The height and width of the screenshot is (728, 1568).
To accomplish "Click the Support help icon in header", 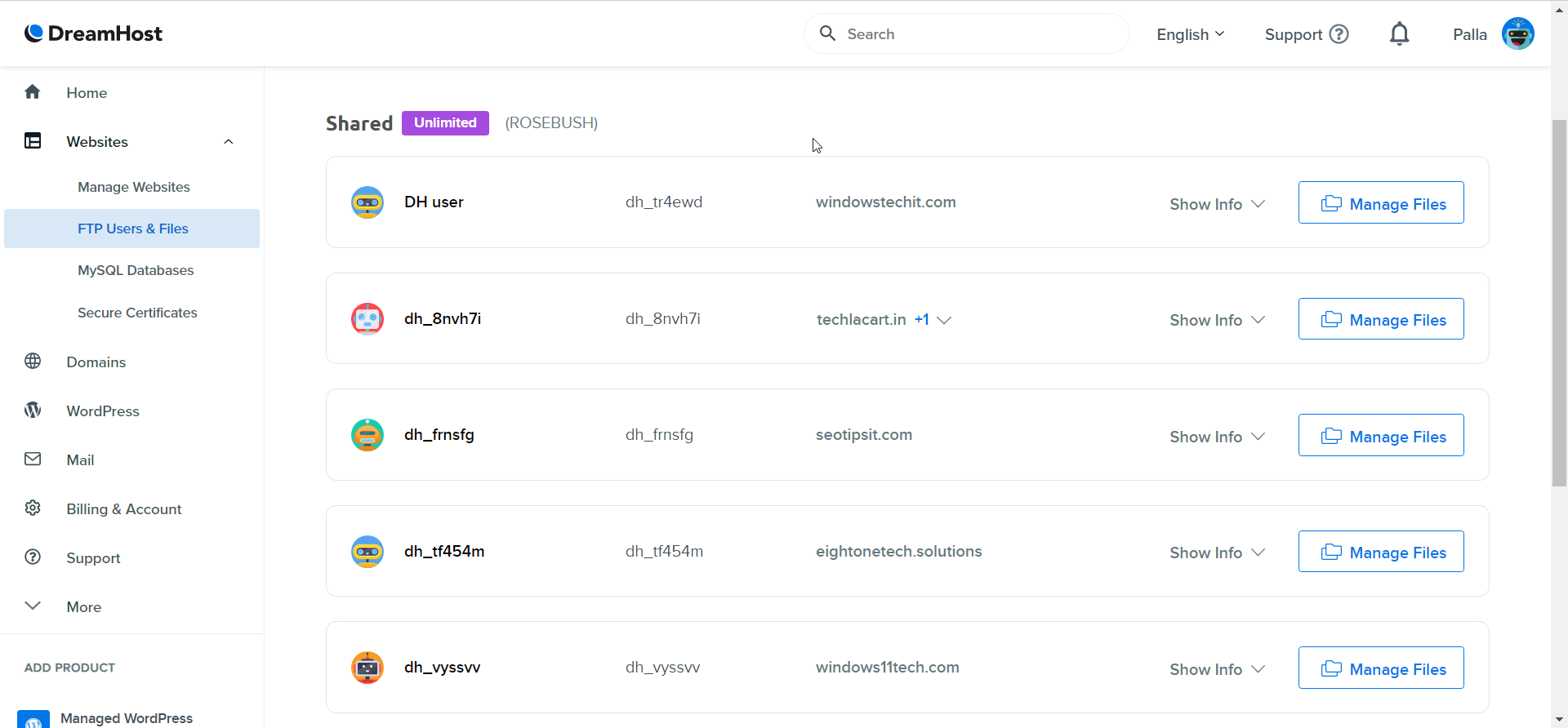I will click(1339, 34).
